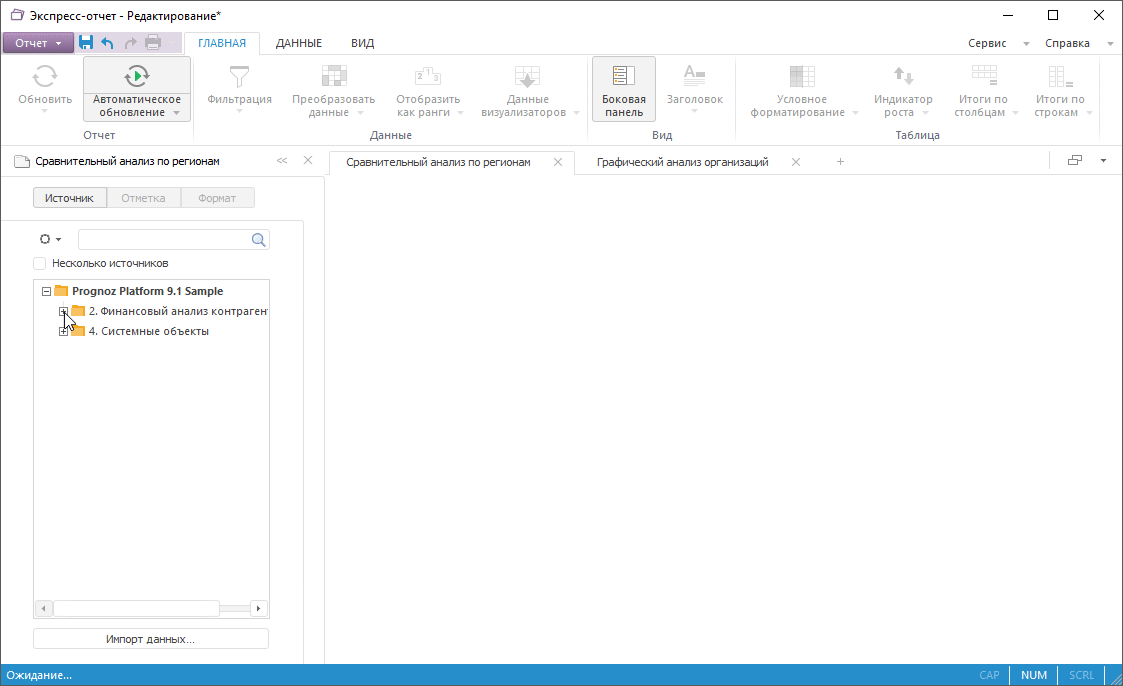Undo last action with the arrow icon
This screenshot has width=1123, height=686.
point(107,43)
